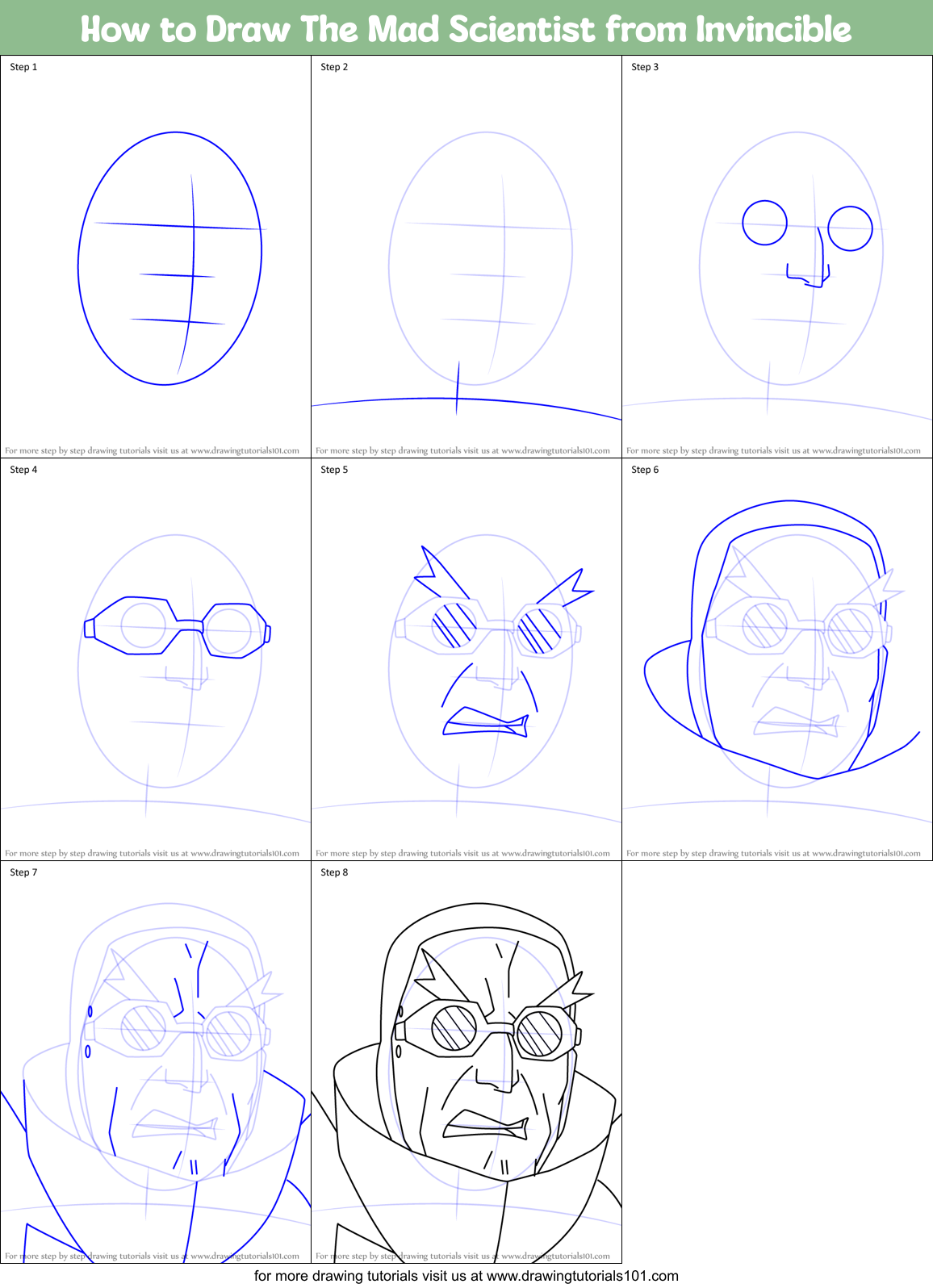Click the 'Step 3' label
The height and width of the screenshot is (1288, 933).
click(645, 67)
